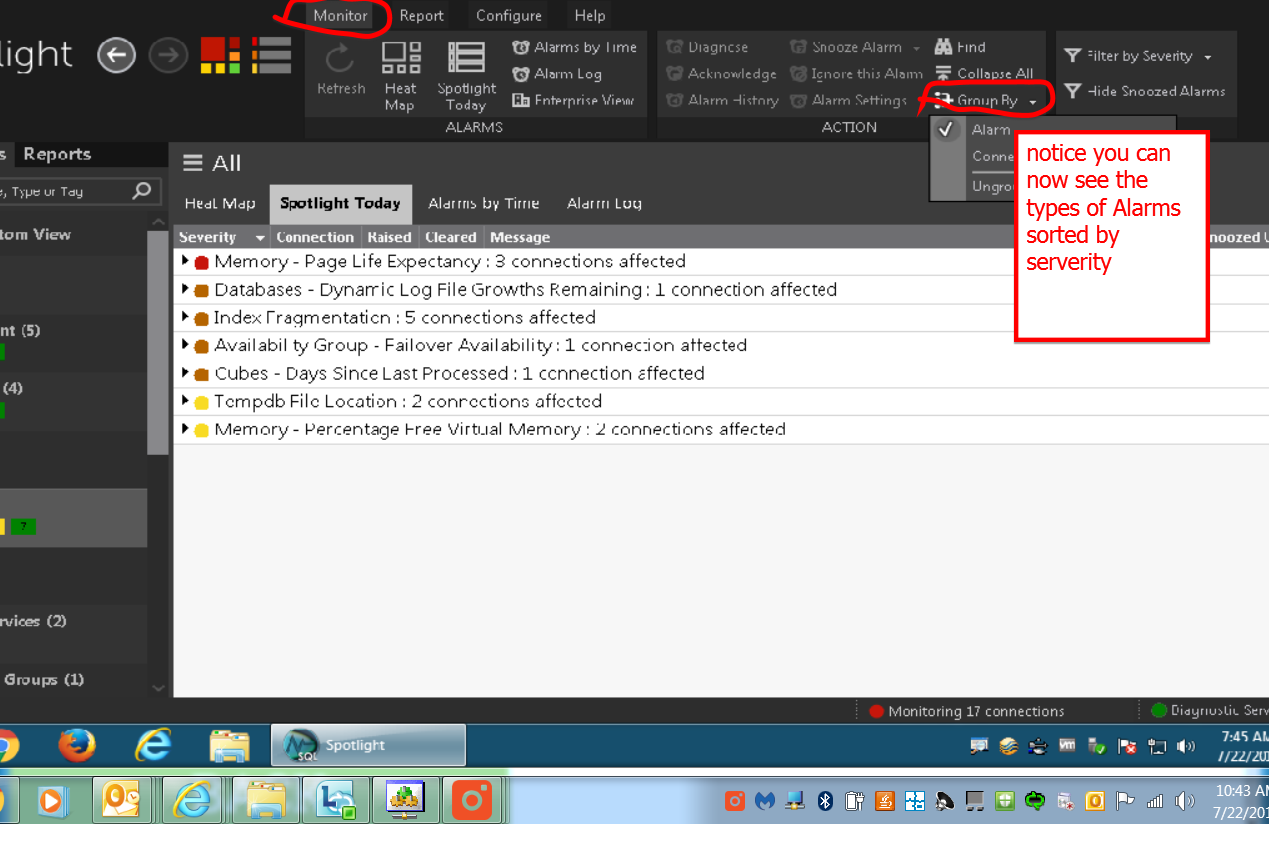This screenshot has width=1269, height=852.
Task: Expand the Cubes - Days Since Last Processed row
Action: (185, 373)
